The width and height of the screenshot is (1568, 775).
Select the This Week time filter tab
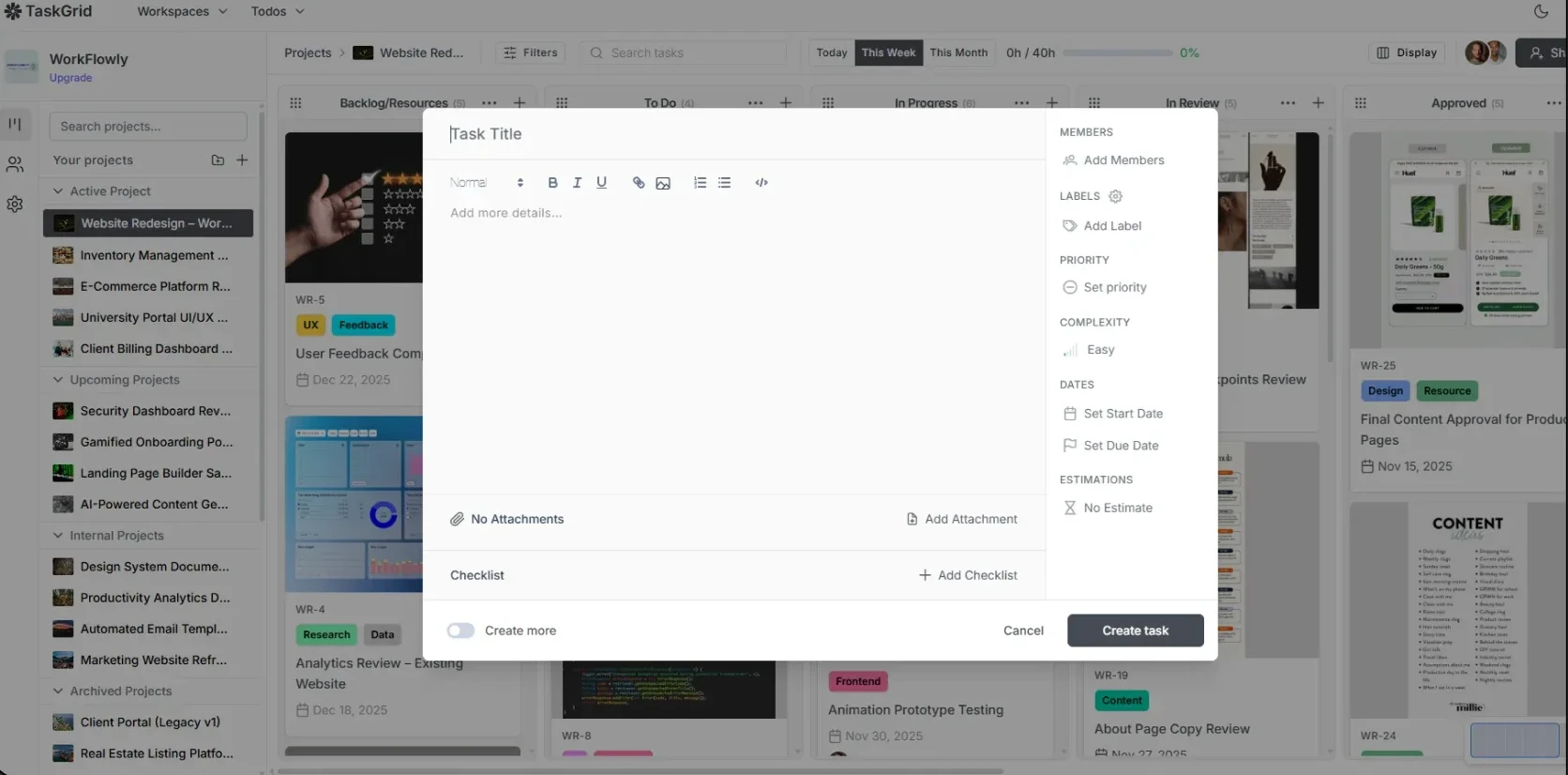888,53
